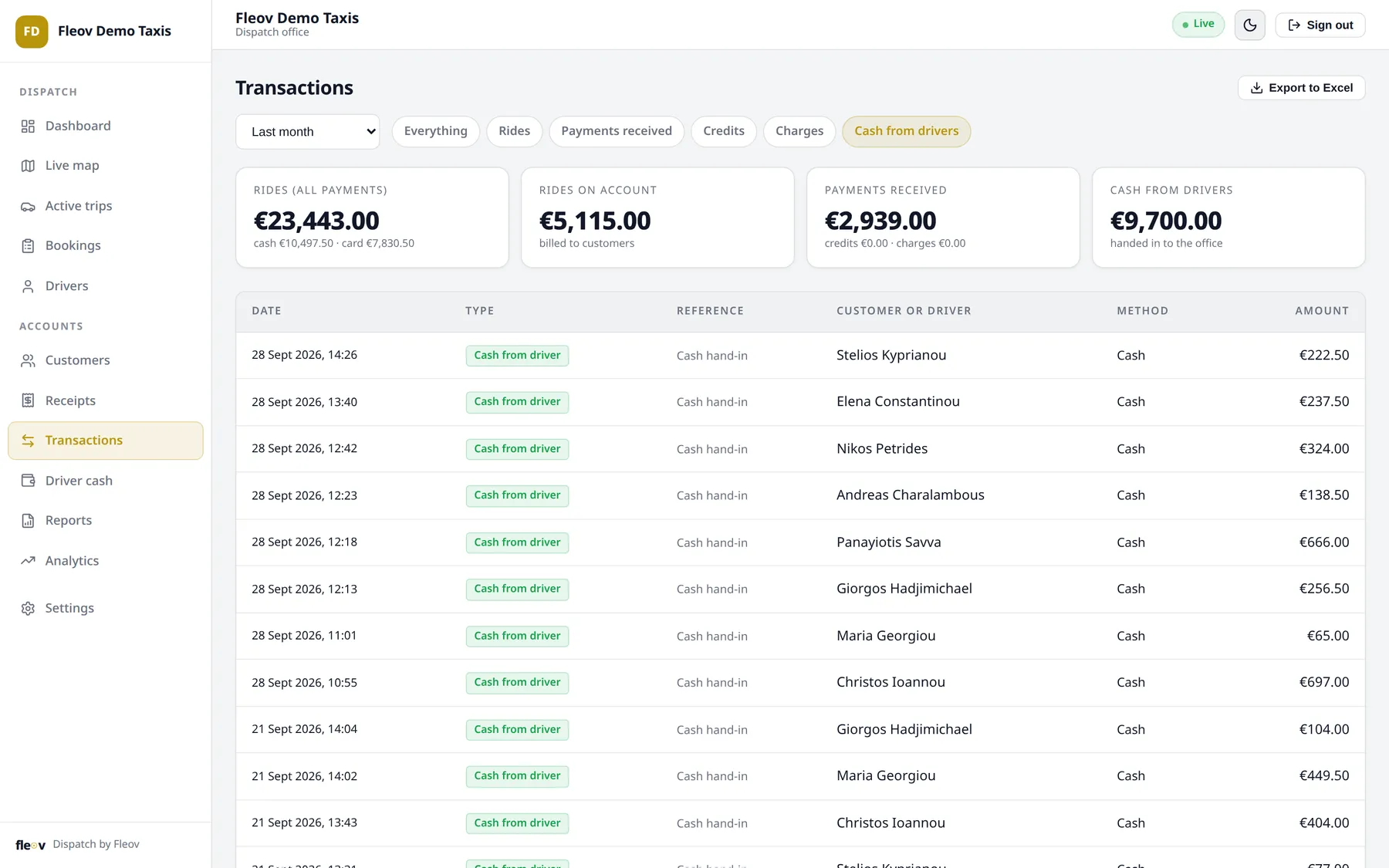Click the Active trips car icon
The height and width of the screenshot is (868, 1389).
coord(28,206)
